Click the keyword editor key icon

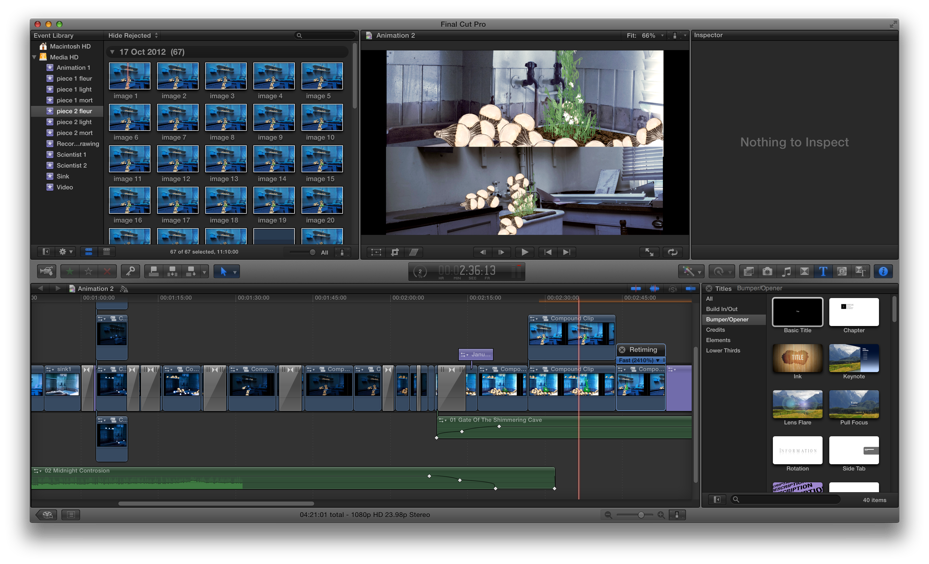(x=130, y=271)
